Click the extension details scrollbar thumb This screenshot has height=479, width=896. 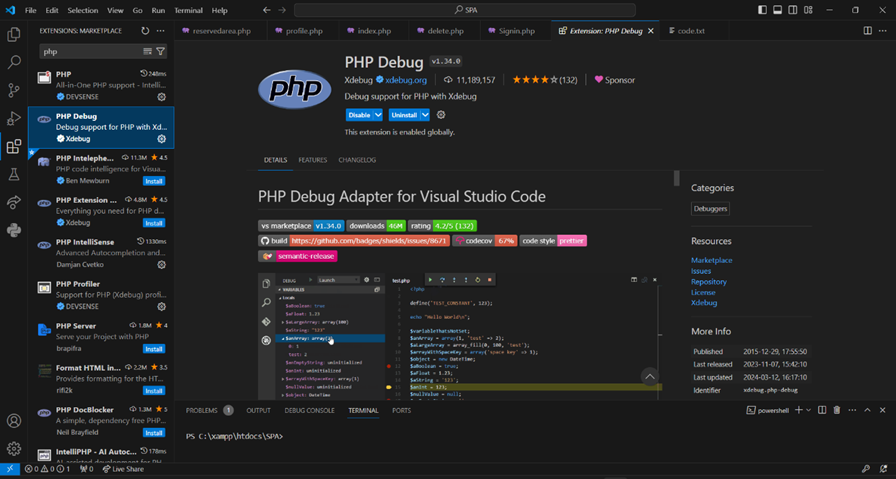[677, 178]
